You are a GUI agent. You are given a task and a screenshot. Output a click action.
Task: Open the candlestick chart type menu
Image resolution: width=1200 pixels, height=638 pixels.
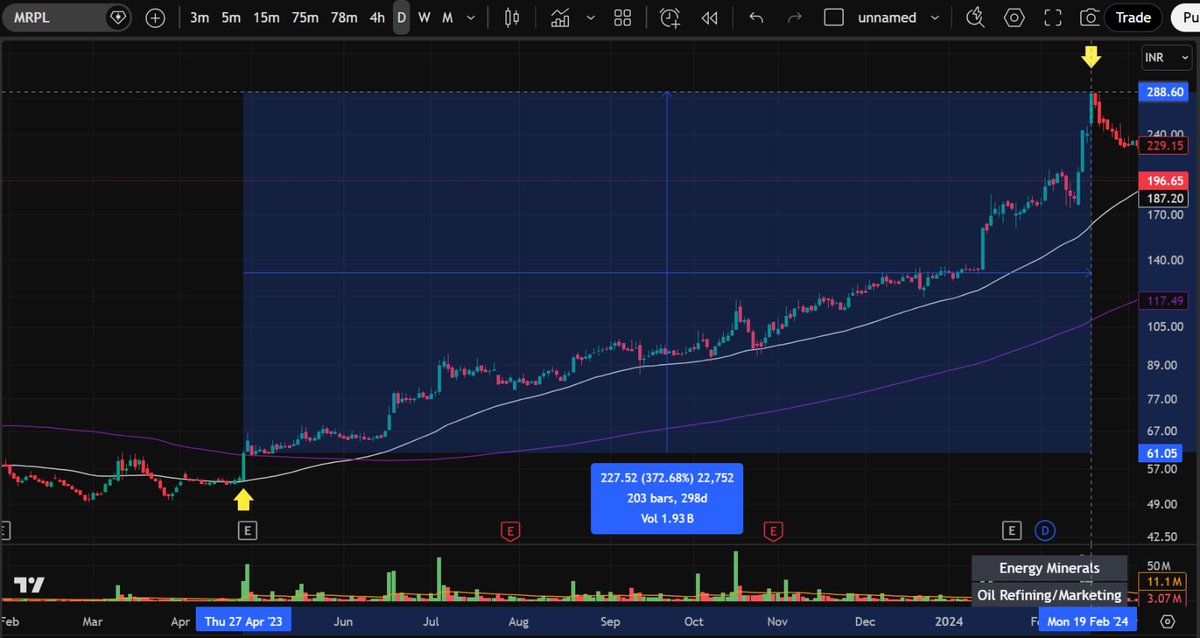point(513,18)
